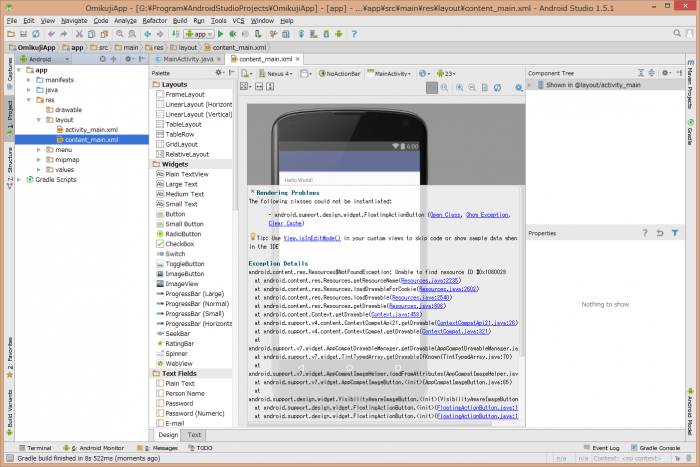Click the View.isInEditMode() link
Viewport: 700px width, 467px height.
coord(312,238)
